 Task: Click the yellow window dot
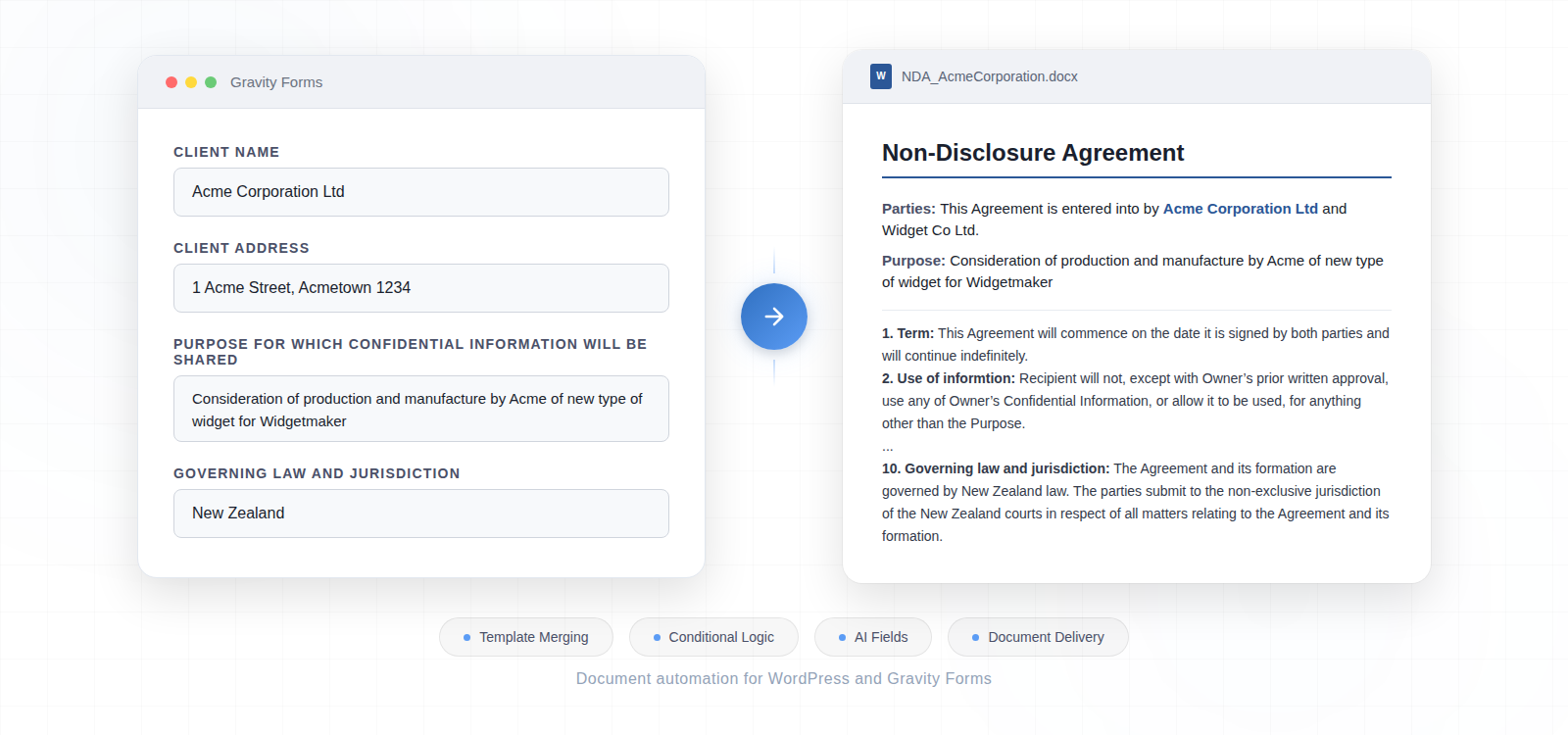tap(191, 82)
